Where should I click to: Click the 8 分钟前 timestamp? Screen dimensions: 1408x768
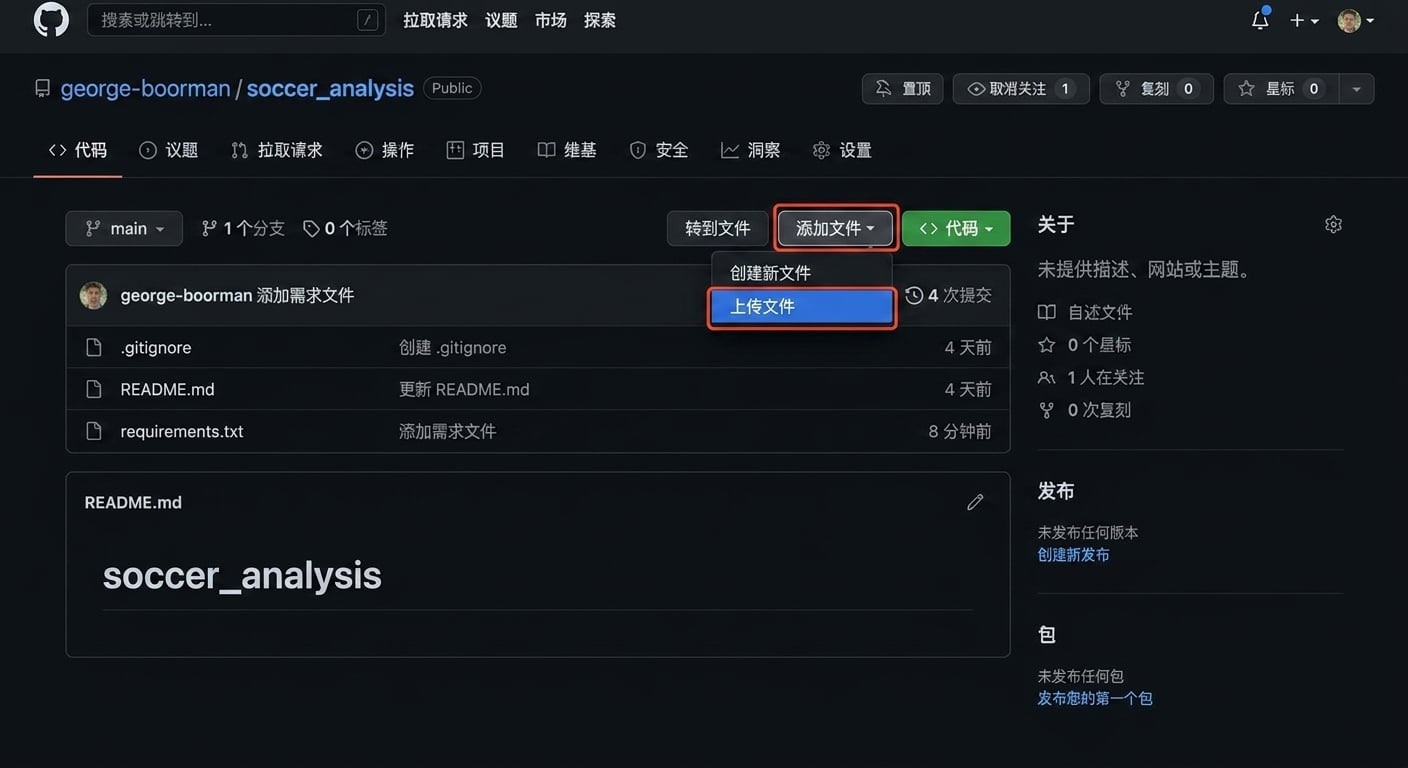point(960,431)
